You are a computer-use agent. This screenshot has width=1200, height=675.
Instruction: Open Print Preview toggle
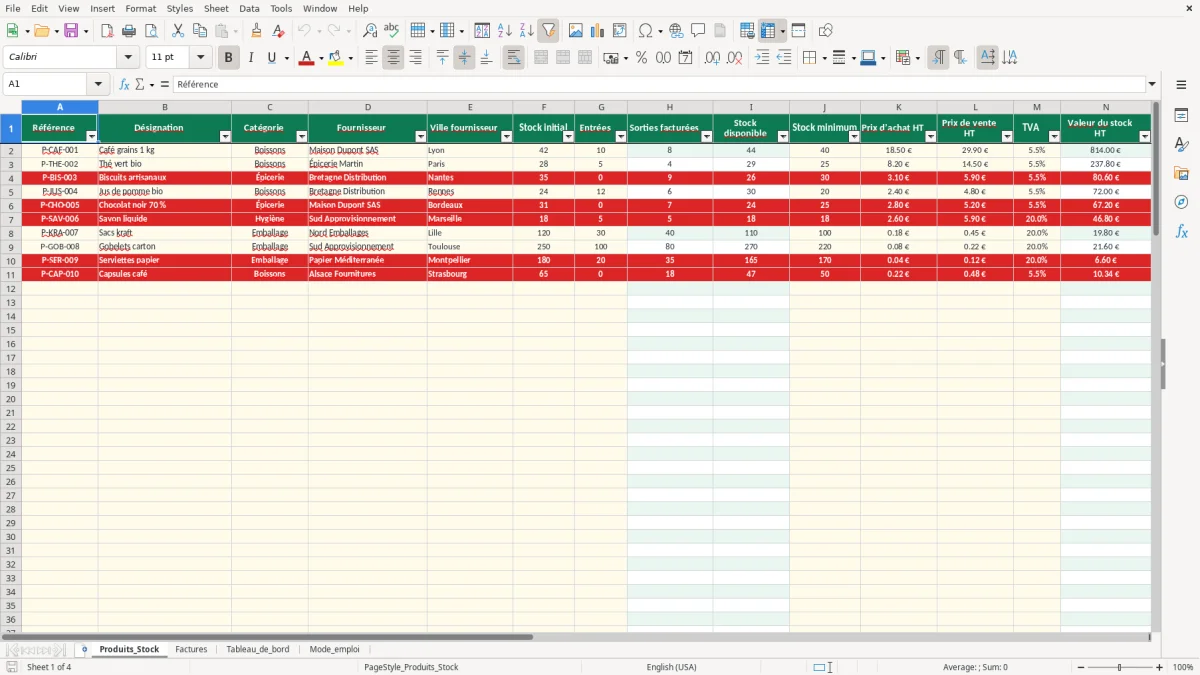click(149, 31)
